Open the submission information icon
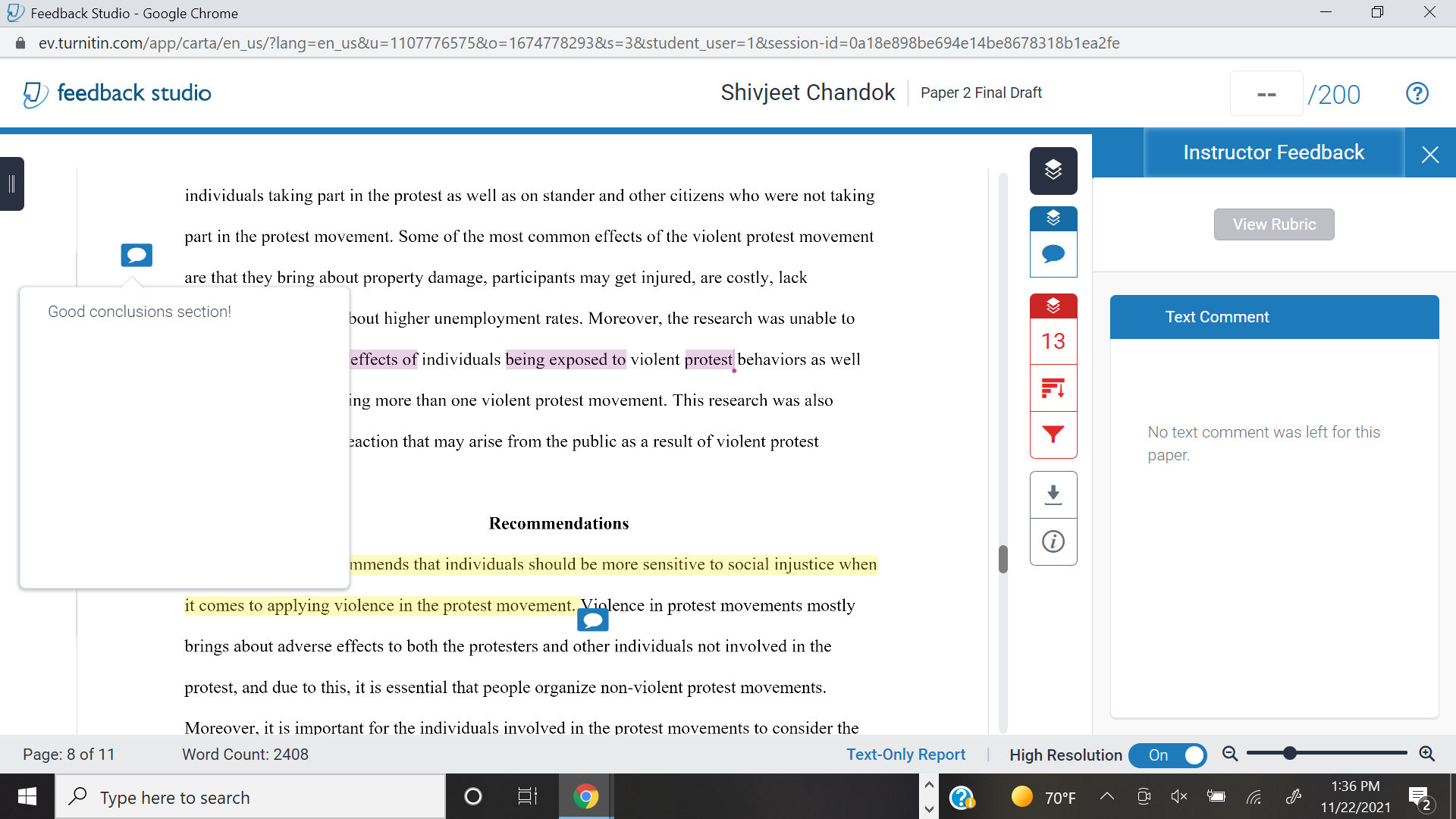This screenshot has width=1456, height=819. pyautogui.click(x=1053, y=541)
